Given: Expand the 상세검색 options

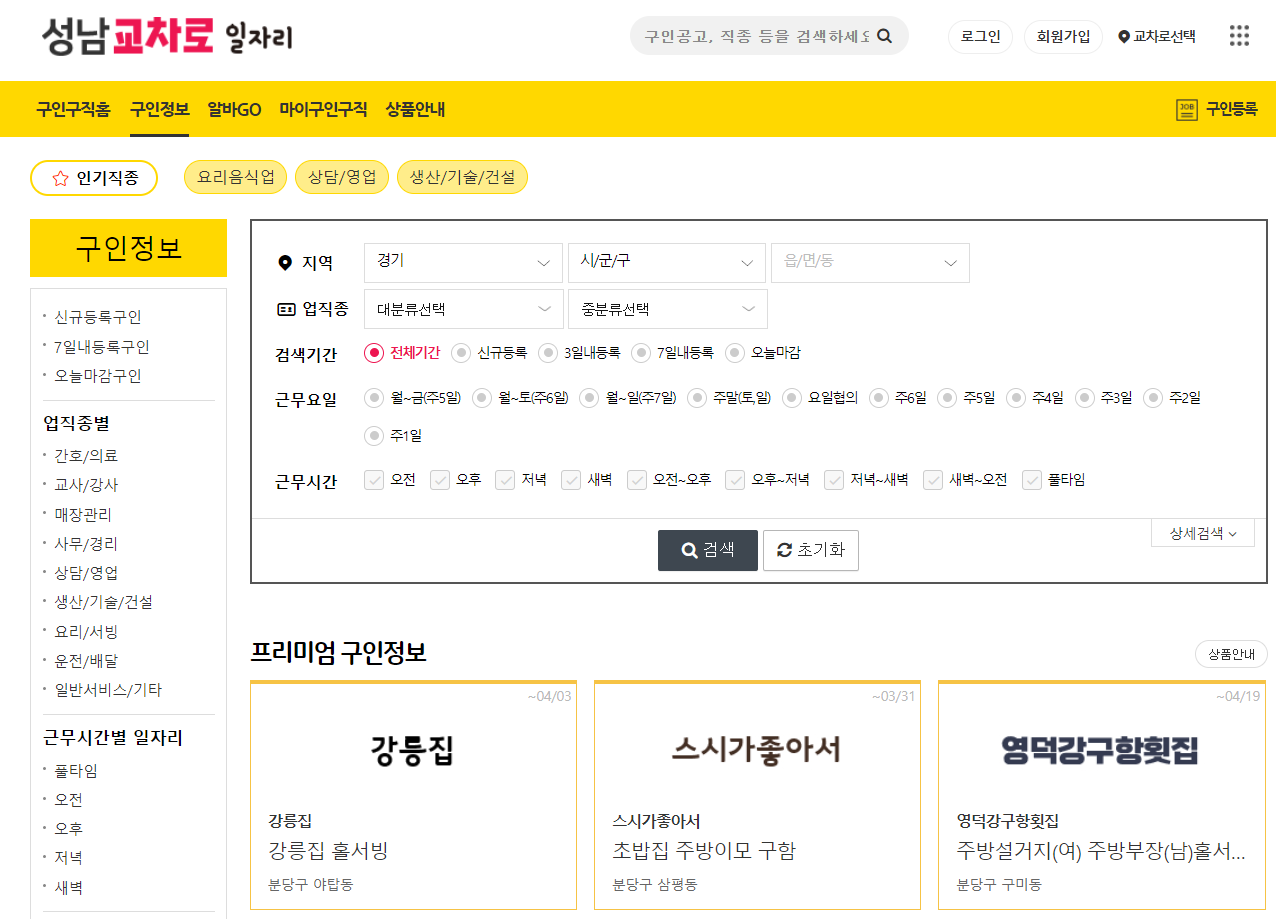Looking at the screenshot, I should pos(1202,532).
